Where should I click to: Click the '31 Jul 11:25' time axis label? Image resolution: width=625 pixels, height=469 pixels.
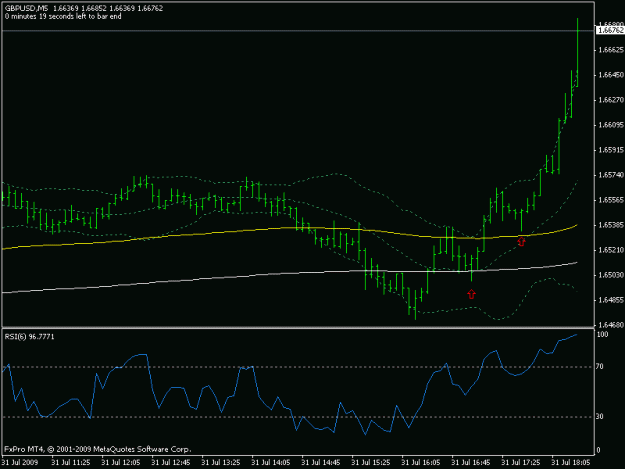pos(71,463)
